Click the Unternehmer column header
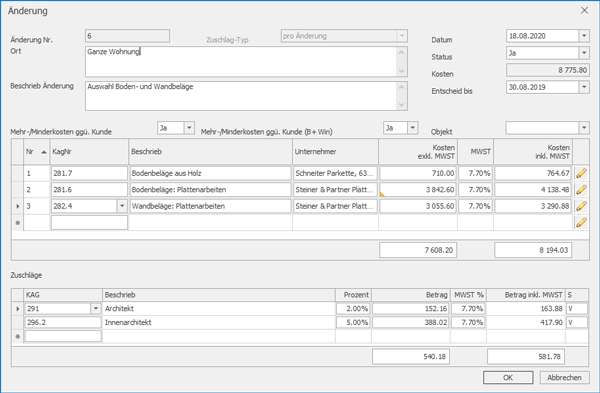Screen dimensions: 600x393 click(335, 152)
